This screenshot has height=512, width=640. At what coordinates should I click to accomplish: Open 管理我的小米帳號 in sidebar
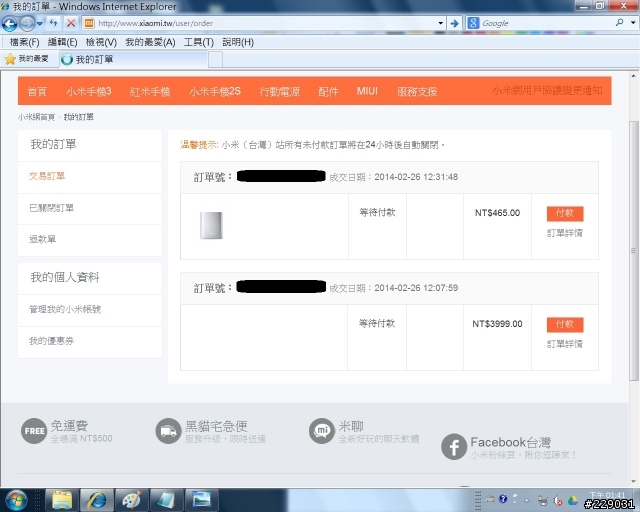65,309
